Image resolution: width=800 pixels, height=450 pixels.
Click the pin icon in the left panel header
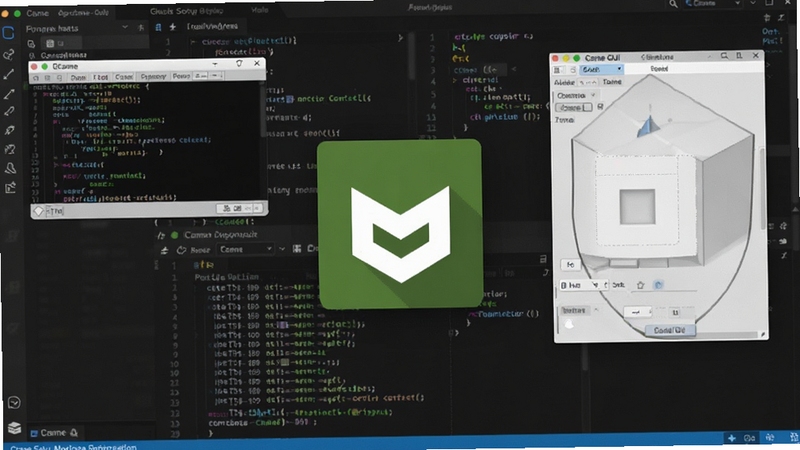point(141,28)
